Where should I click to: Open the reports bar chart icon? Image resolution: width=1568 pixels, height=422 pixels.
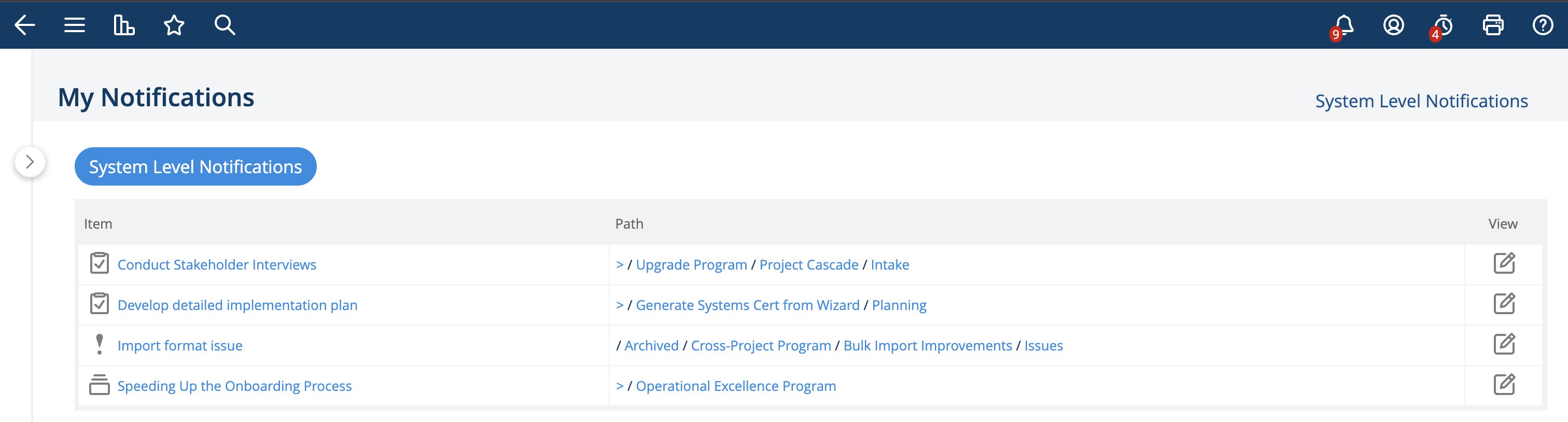(x=123, y=25)
